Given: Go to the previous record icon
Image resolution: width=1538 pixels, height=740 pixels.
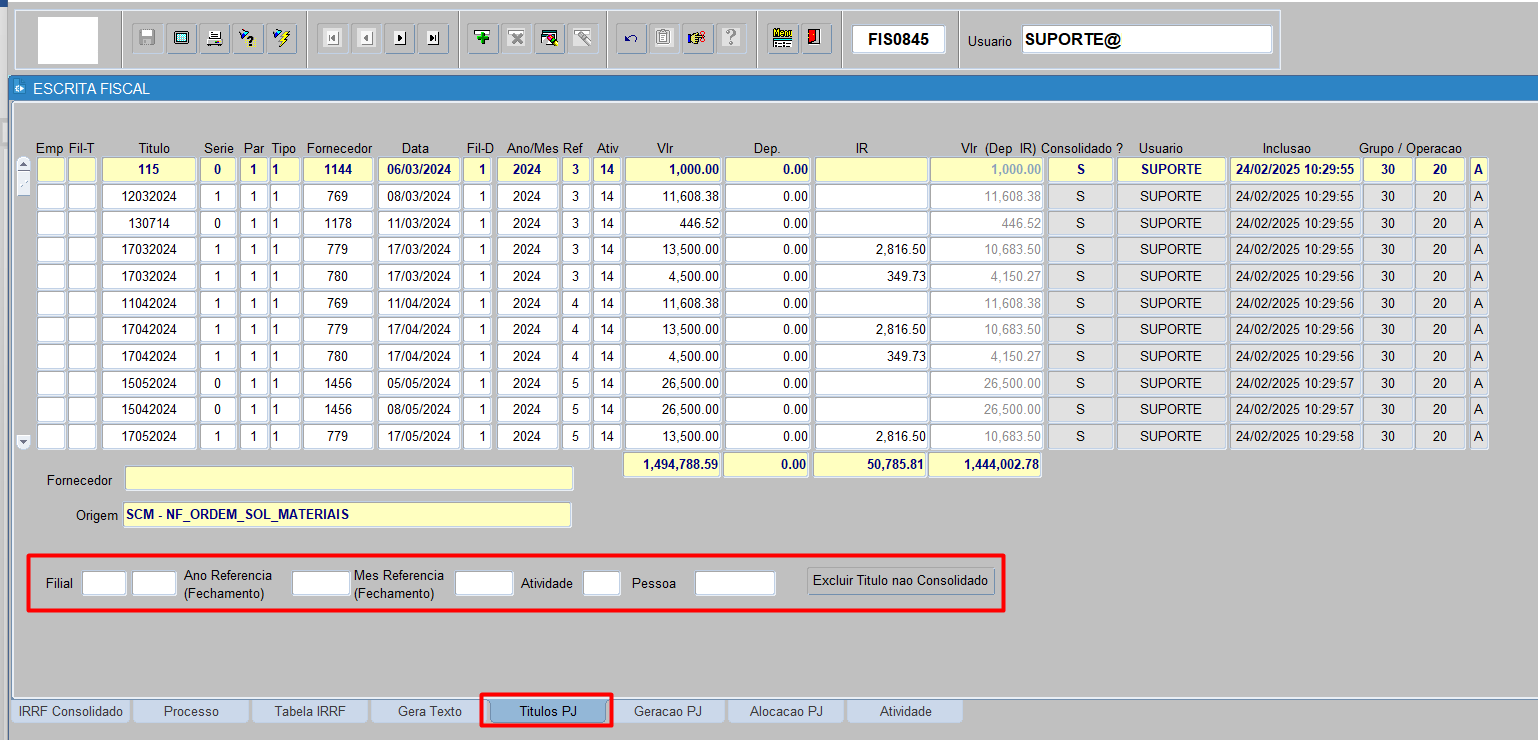Looking at the screenshot, I should (x=367, y=39).
